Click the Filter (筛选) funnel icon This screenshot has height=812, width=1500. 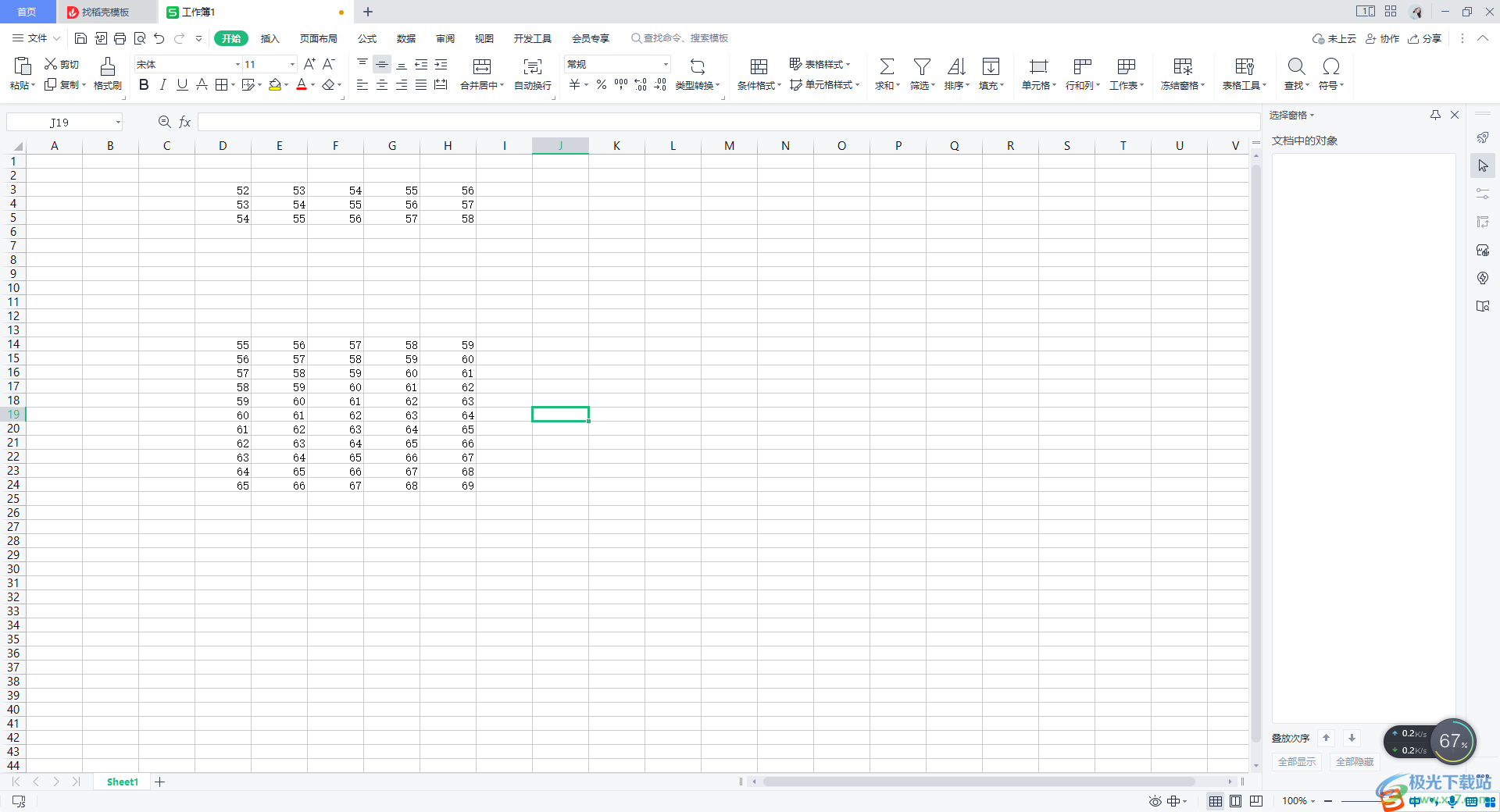[x=922, y=66]
